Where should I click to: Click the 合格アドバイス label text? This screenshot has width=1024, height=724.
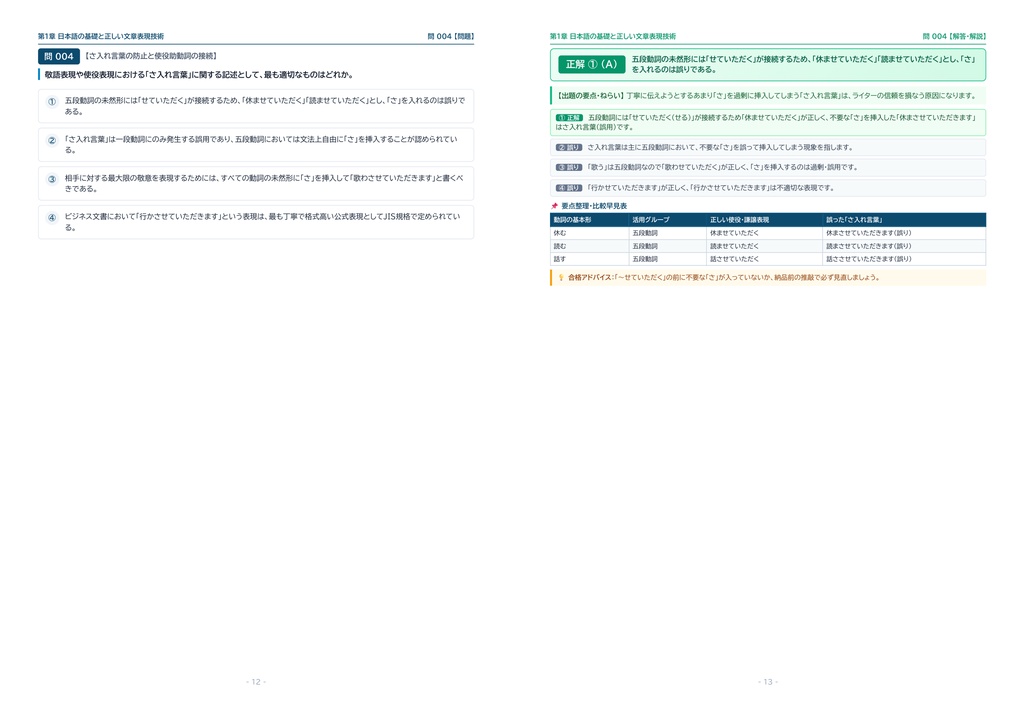(590, 277)
